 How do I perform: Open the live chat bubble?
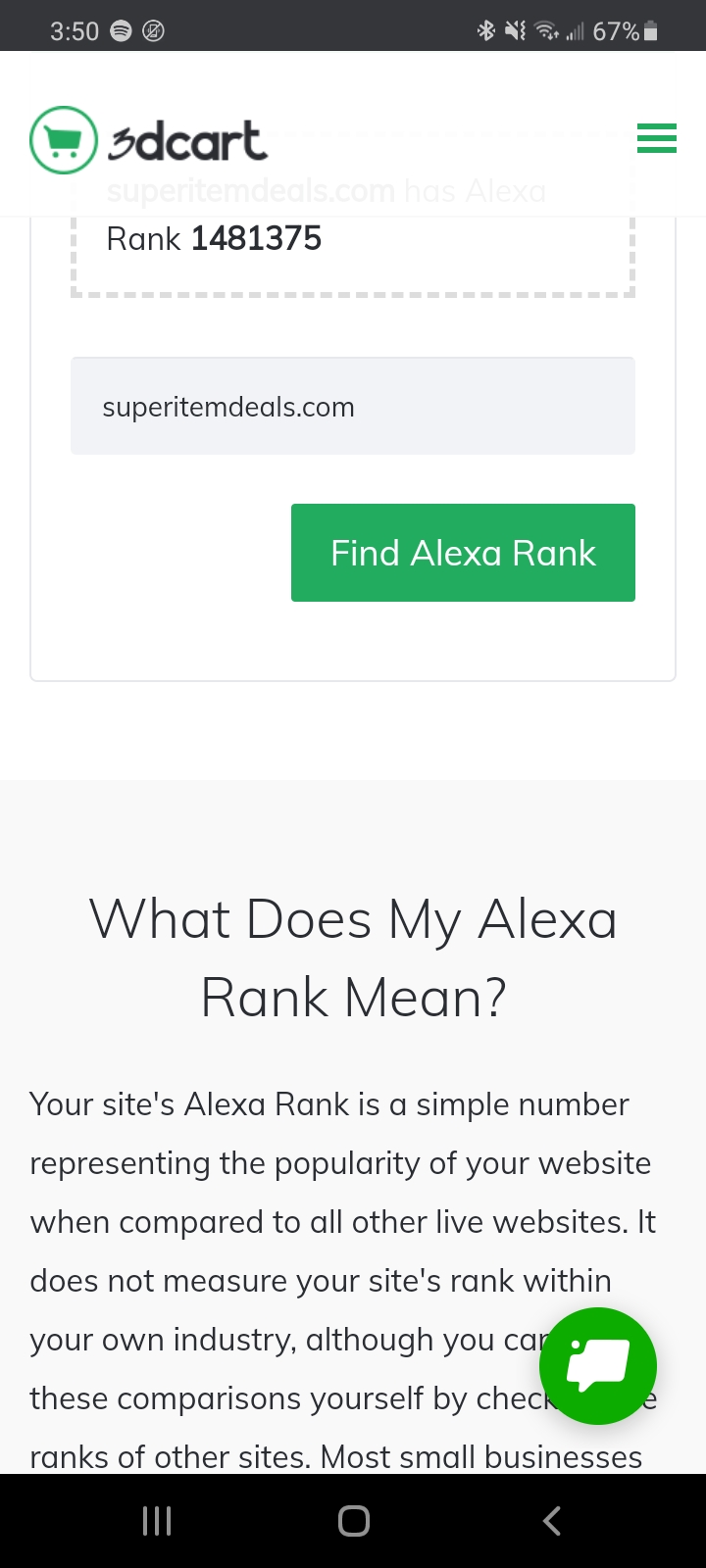pyautogui.click(x=597, y=1365)
